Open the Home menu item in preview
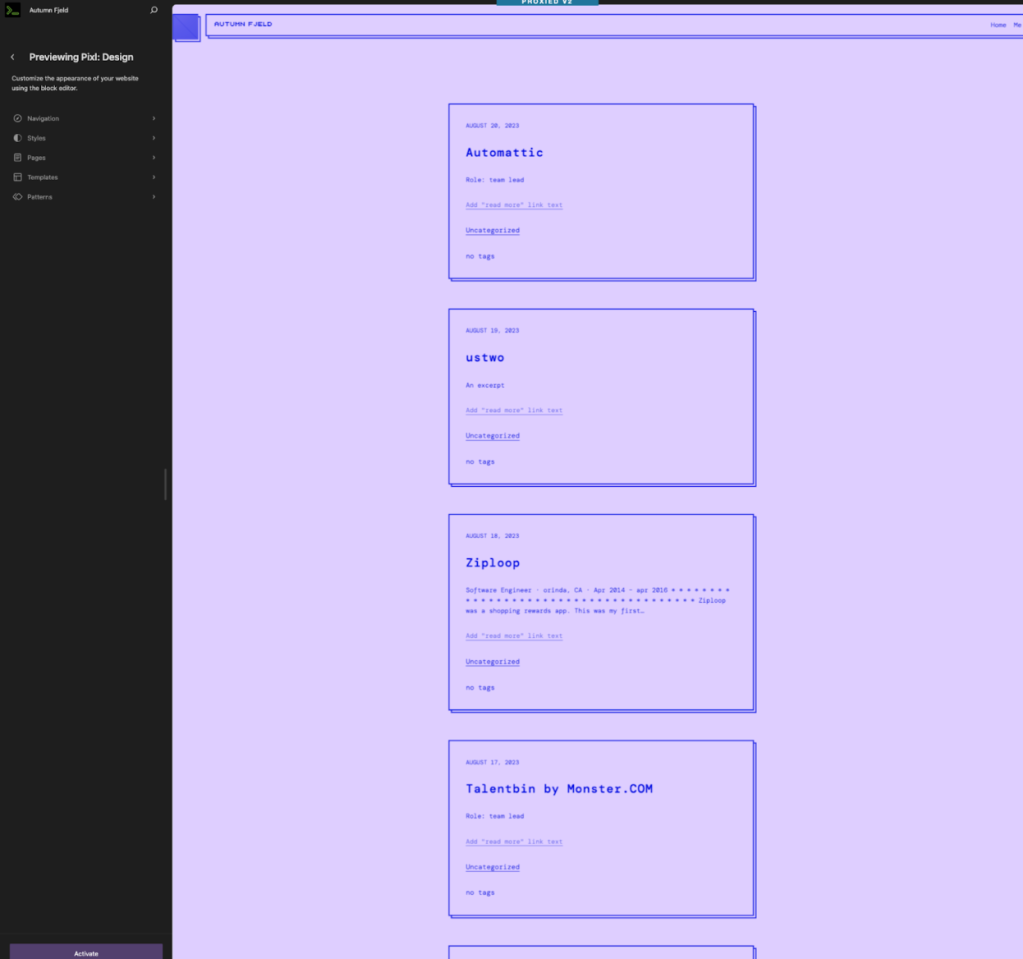 click(997, 25)
